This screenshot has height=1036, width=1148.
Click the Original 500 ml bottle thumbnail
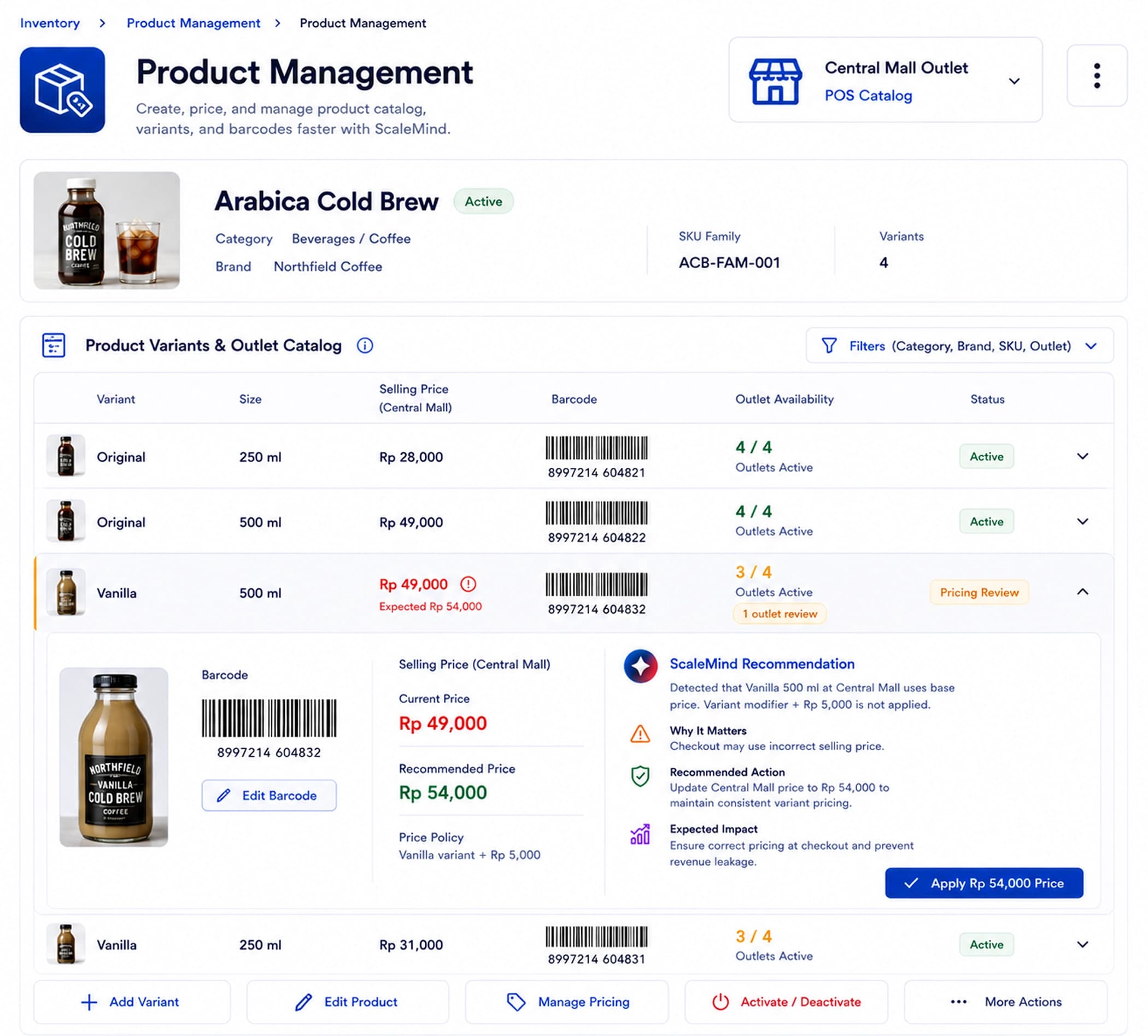click(x=66, y=521)
